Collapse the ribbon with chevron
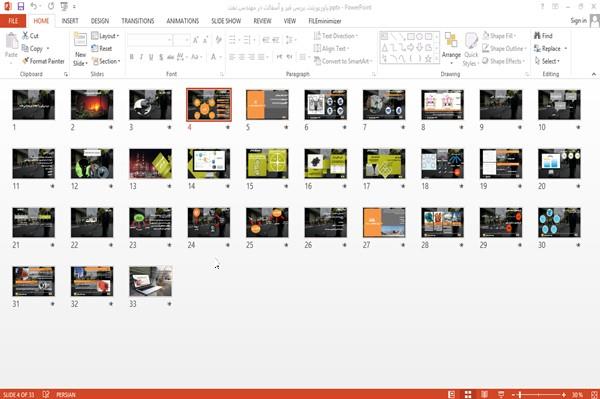600x399 pixels. (x=594, y=74)
